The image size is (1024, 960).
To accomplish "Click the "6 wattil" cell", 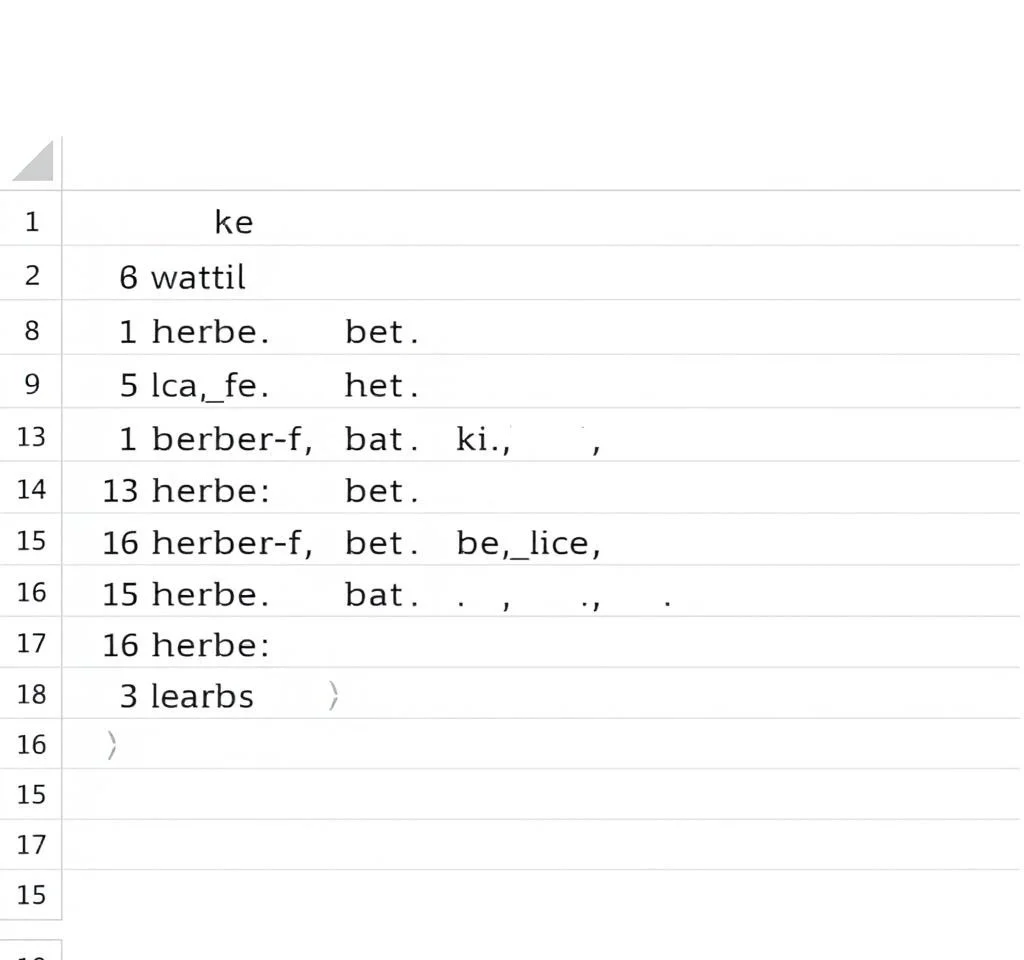I will tap(182, 276).
